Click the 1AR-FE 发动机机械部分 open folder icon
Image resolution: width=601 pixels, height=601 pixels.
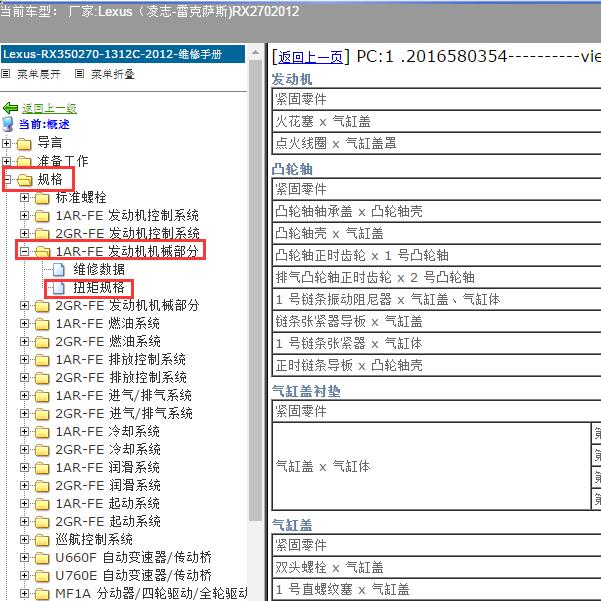tap(42, 252)
